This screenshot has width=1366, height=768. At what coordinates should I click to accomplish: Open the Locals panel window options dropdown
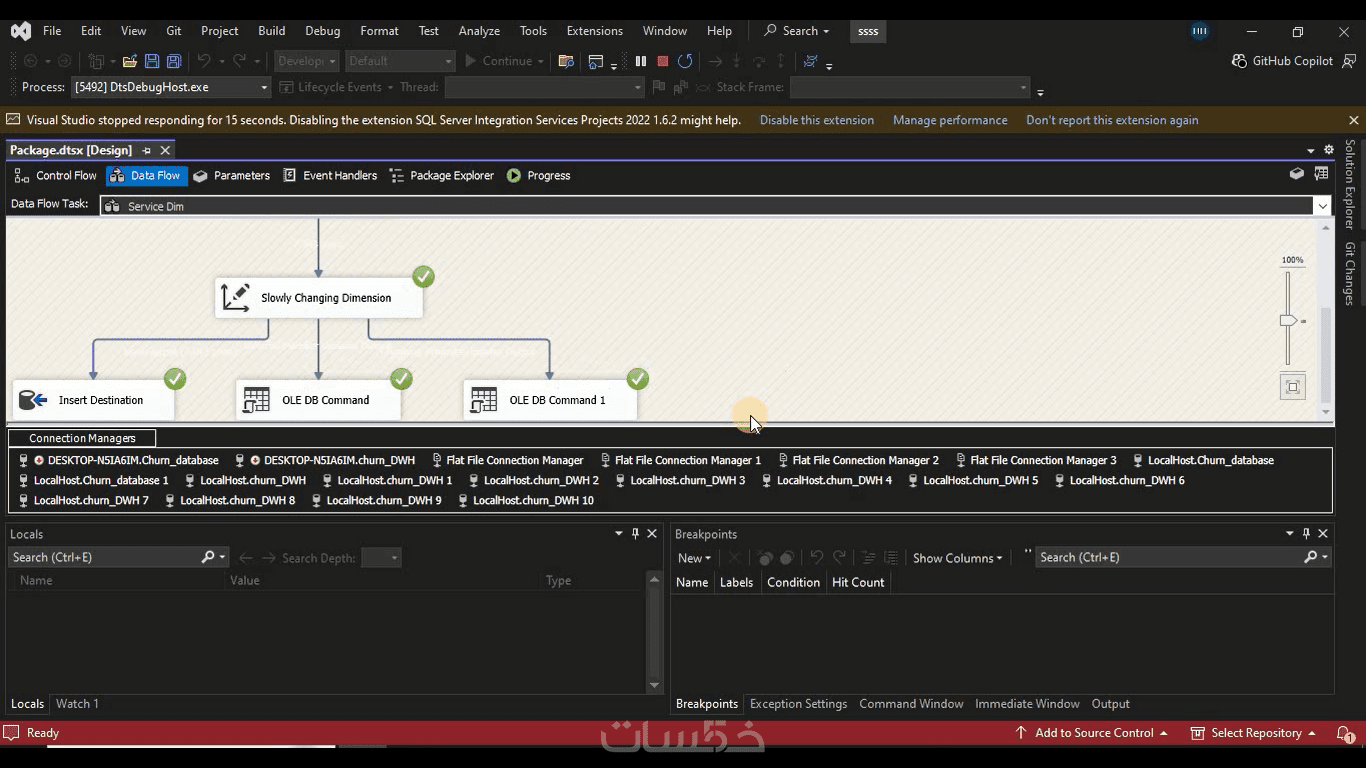pos(618,534)
